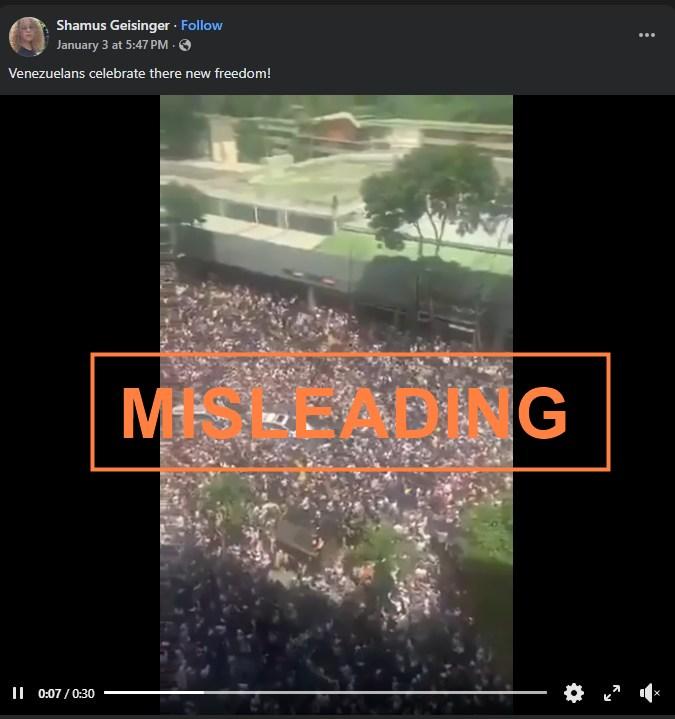675x719 pixels.
Task: Click the 0:07 / 0:30 time display
Action: pyautogui.click(x=66, y=693)
